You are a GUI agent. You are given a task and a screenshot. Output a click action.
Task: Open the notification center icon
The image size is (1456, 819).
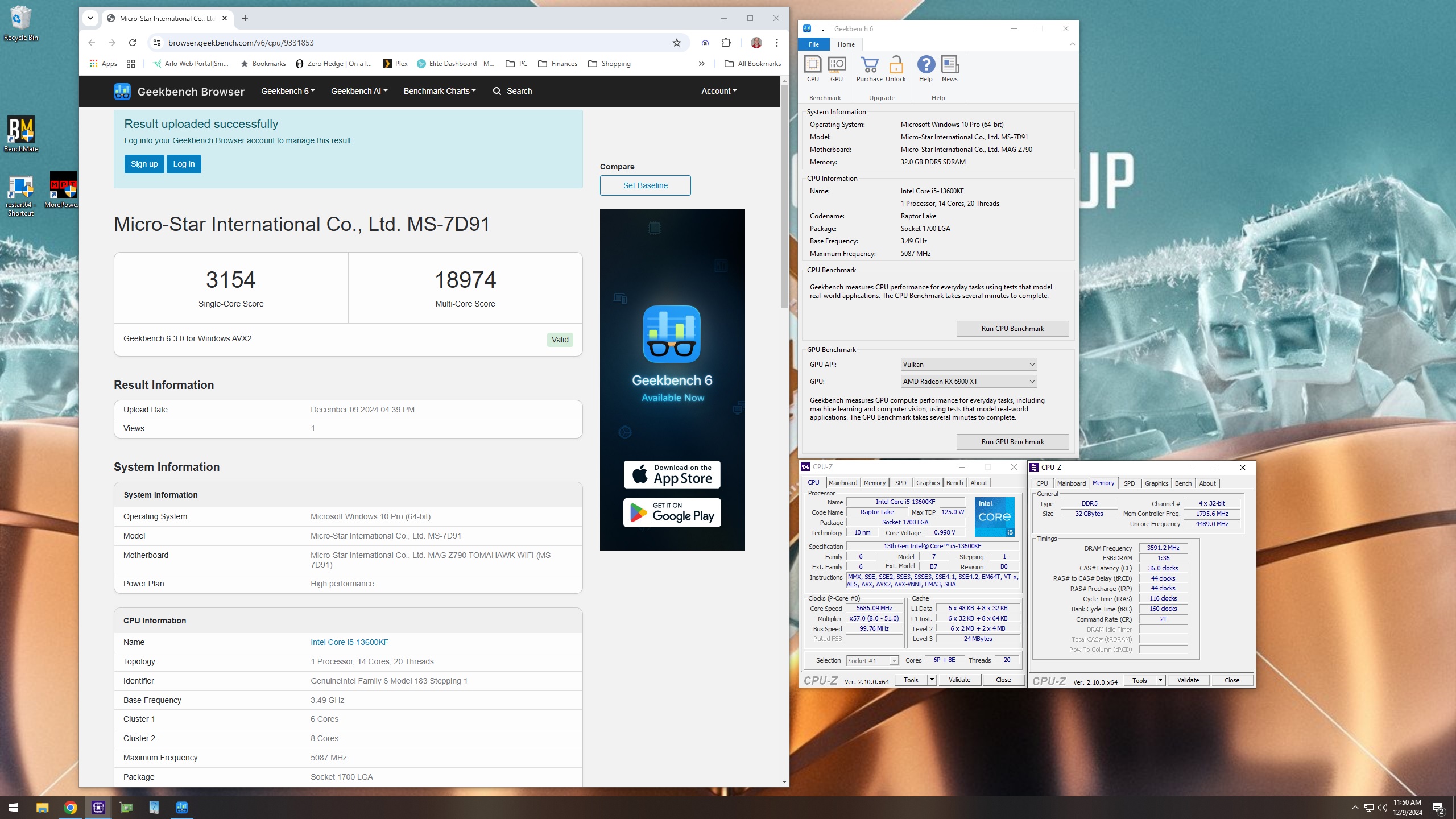click(x=1438, y=808)
